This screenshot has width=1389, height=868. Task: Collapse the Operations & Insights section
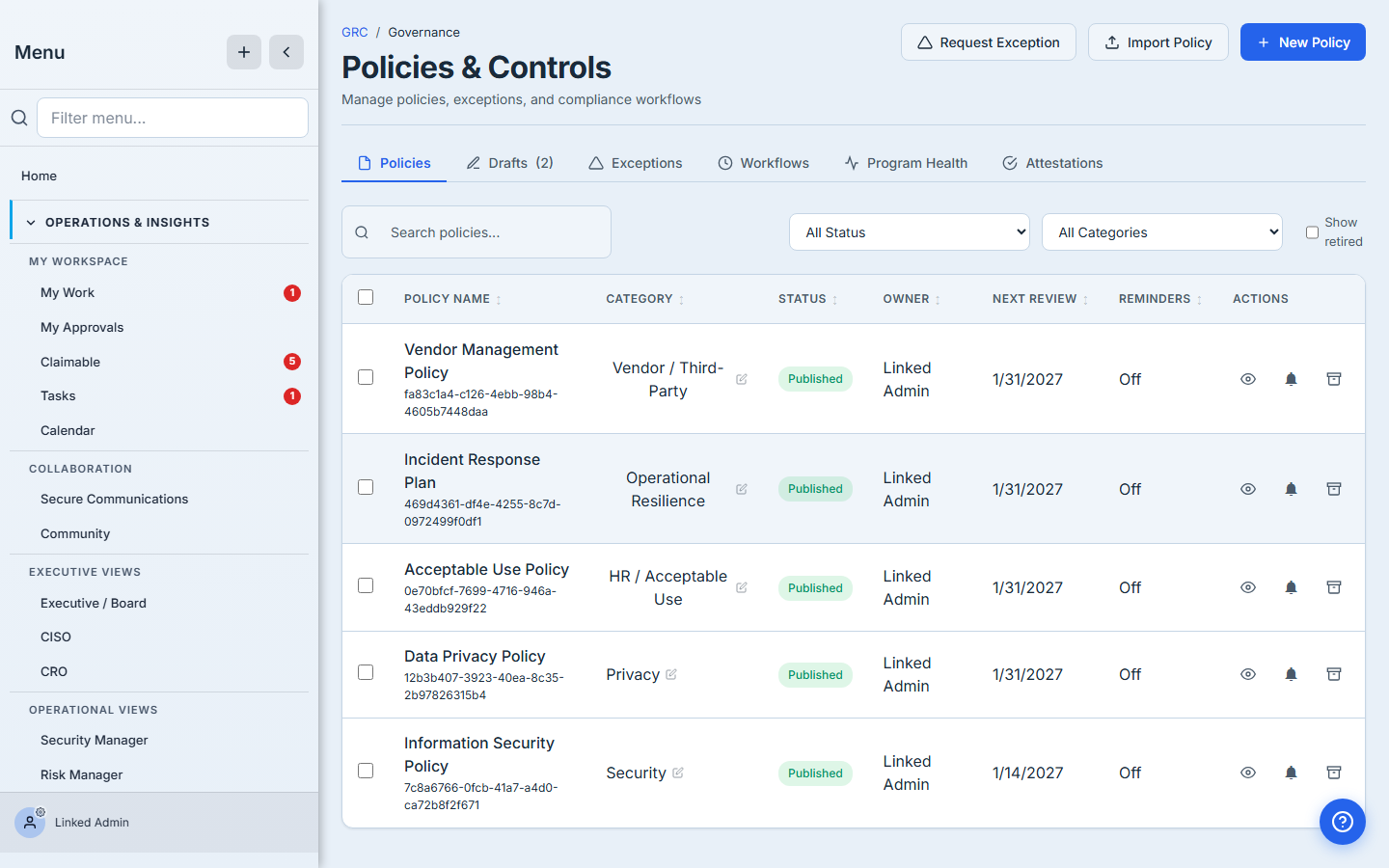(160, 222)
